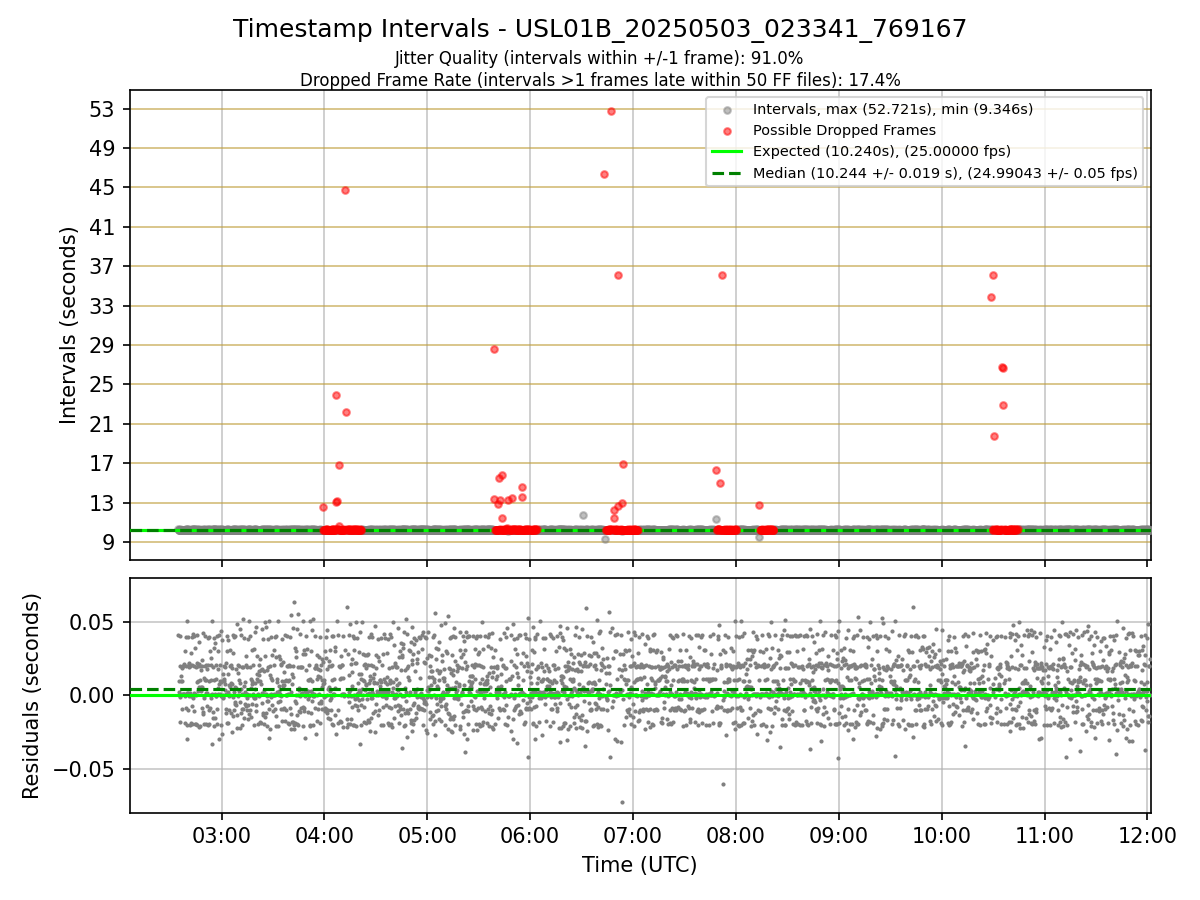Screen dimensions: 1200x900
Task: Click the '13' y-axis tick label
Action: coord(104,503)
